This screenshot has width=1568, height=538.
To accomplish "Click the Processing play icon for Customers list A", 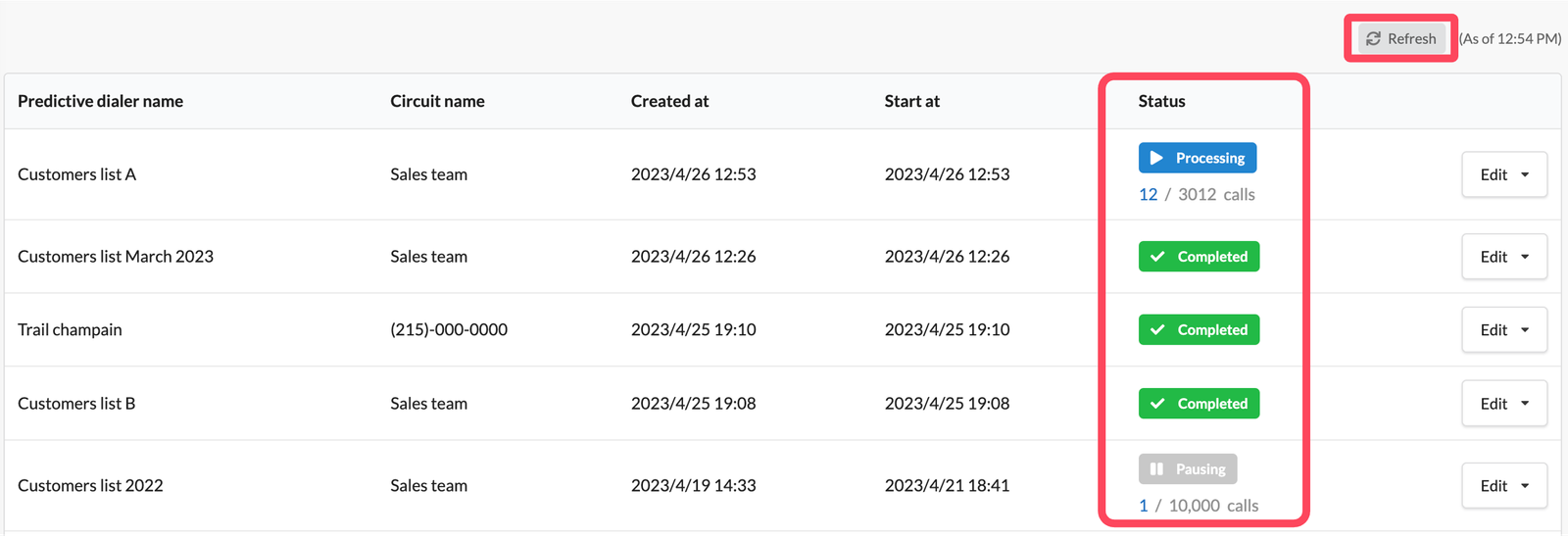I will coord(1156,158).
